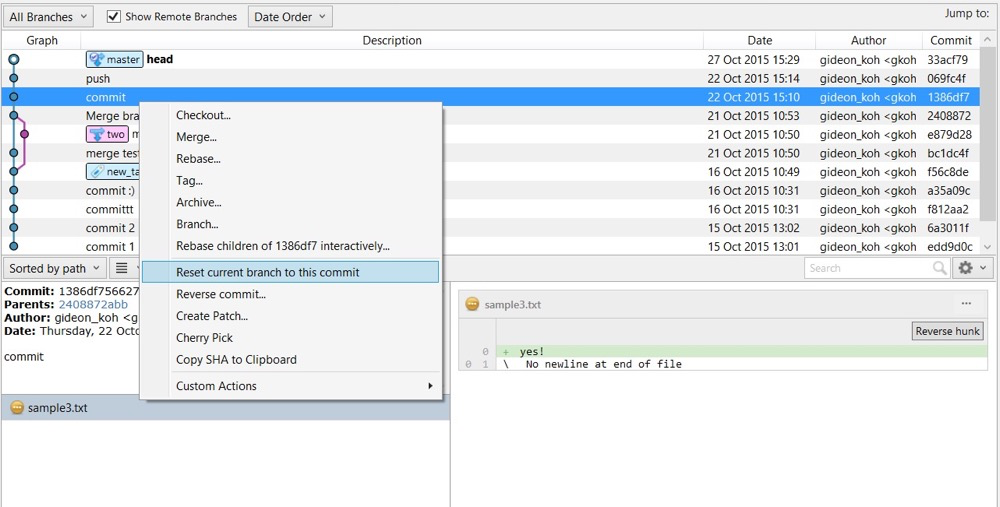The image size is (1000, 507).
Task: Click commit hash f56c8de
Action: (x=948, y=172)
